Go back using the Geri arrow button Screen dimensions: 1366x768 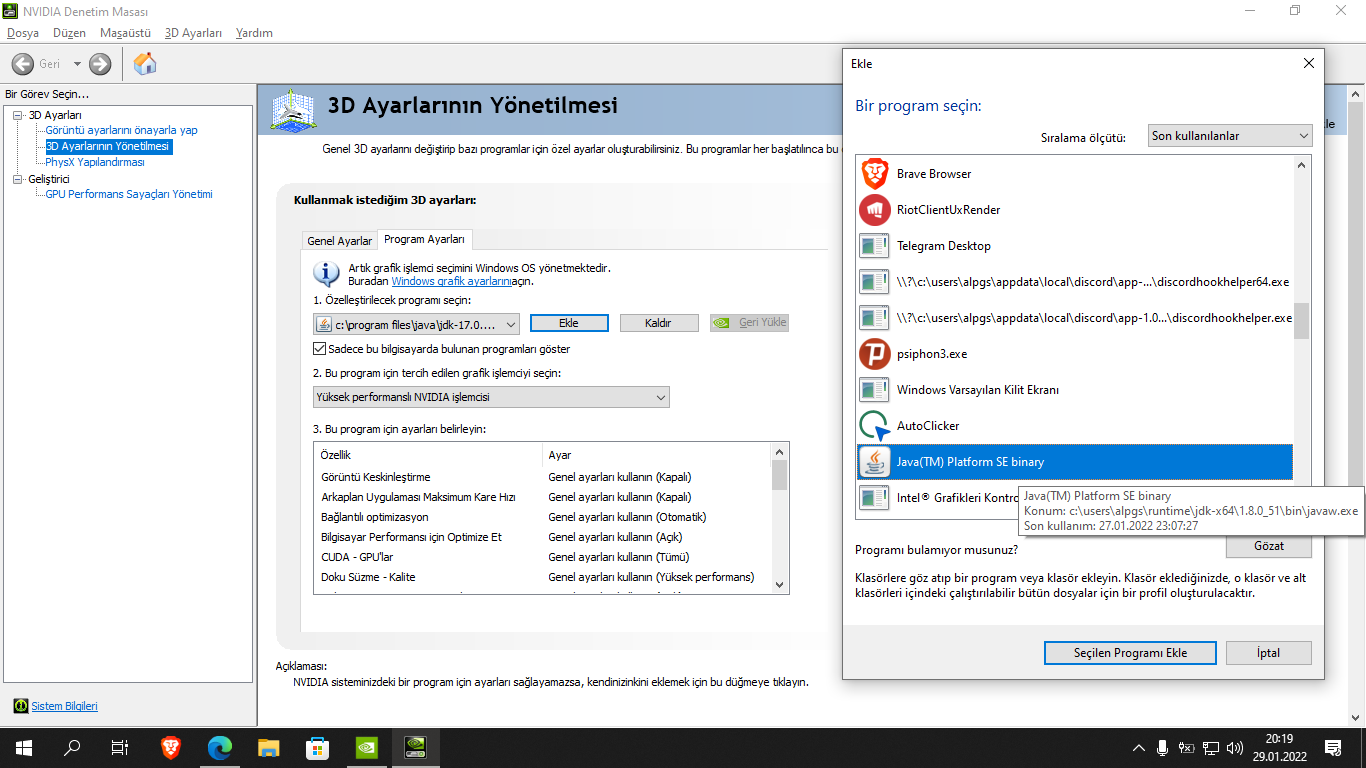23,64
